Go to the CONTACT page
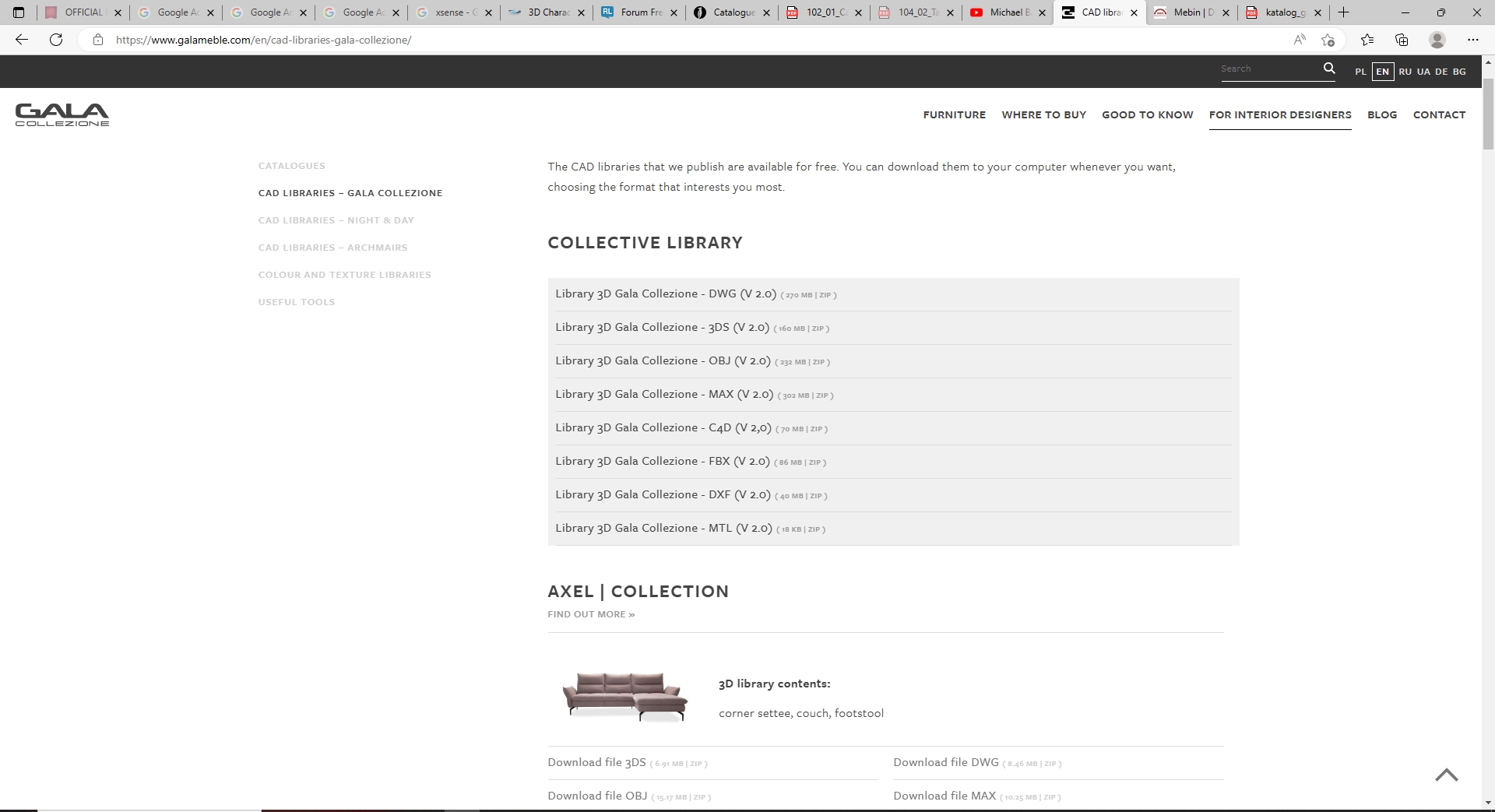The image size is (1495, 812). coord(1440,114)
